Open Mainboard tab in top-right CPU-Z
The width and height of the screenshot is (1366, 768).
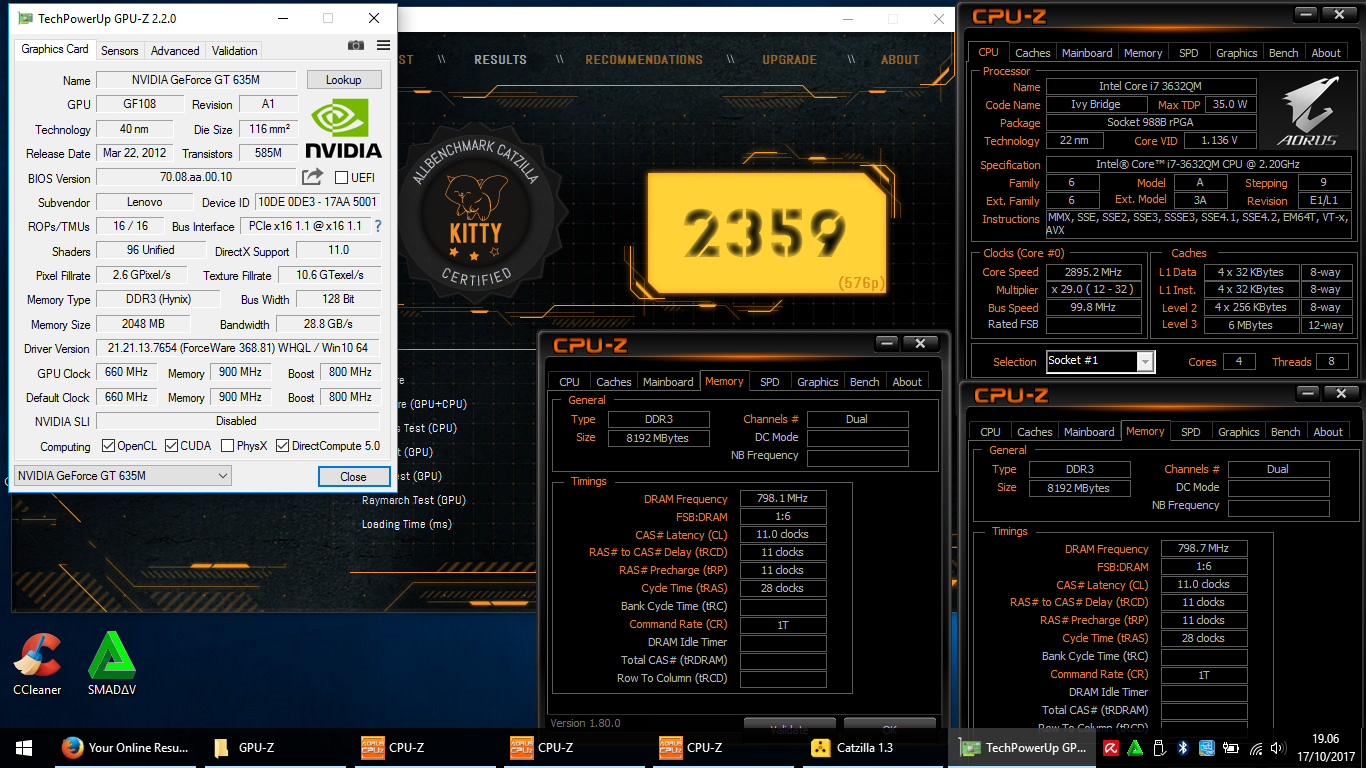(1087, 53)
